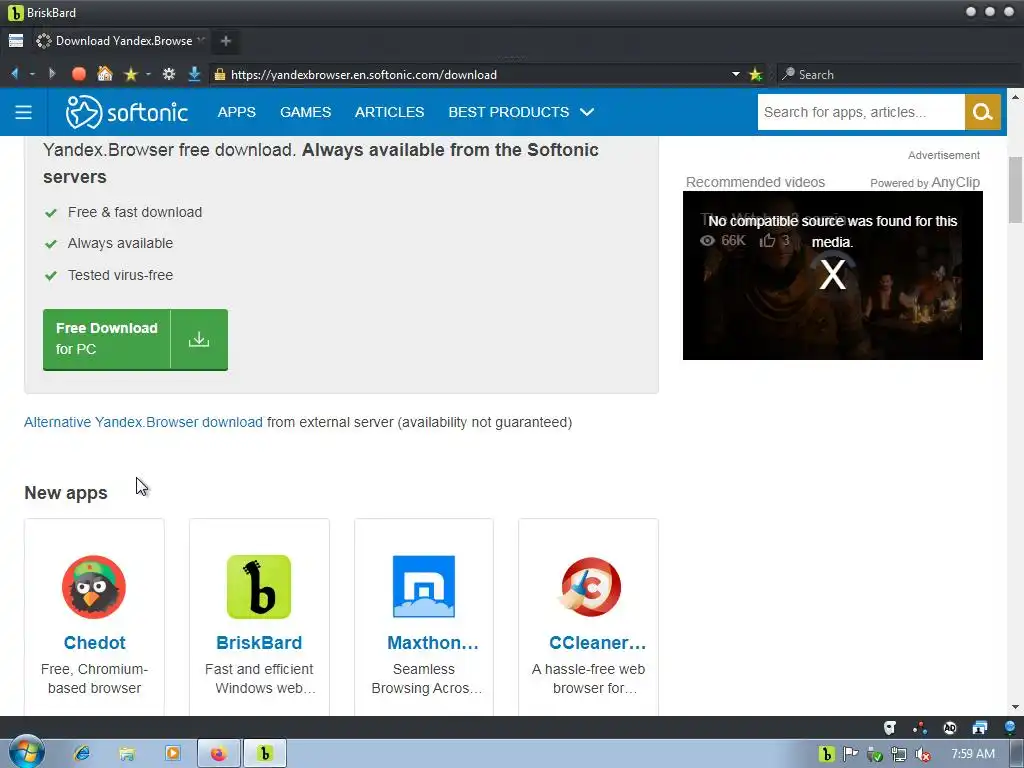Open the settings gear icon
This screenshot has width=1024, height=768.
click(169, 74)
